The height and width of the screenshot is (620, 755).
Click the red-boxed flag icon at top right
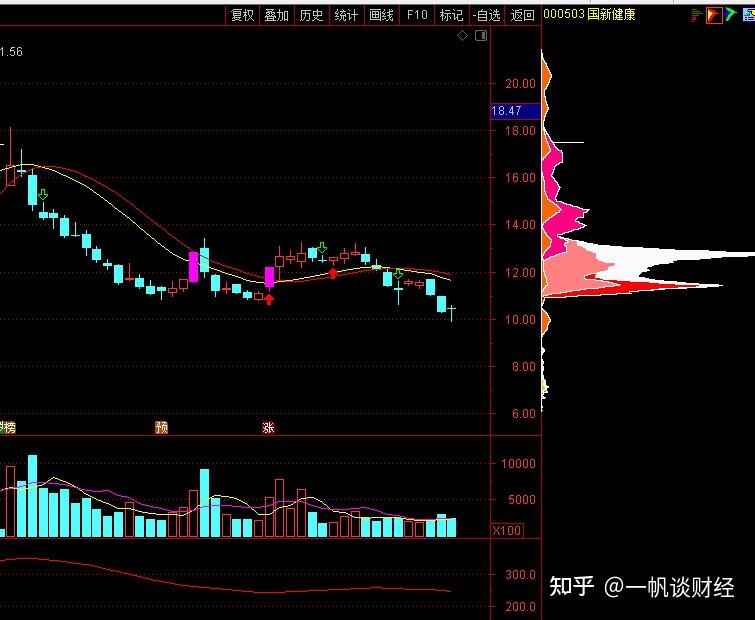714,15
